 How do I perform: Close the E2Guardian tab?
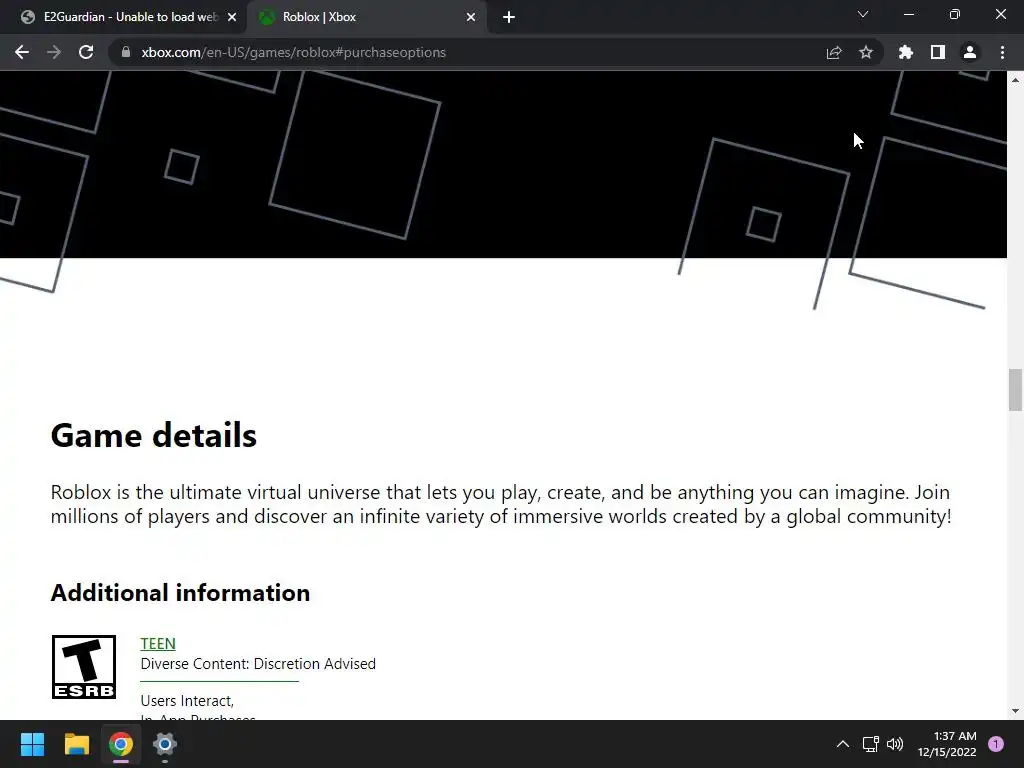(x=232, y=17)
